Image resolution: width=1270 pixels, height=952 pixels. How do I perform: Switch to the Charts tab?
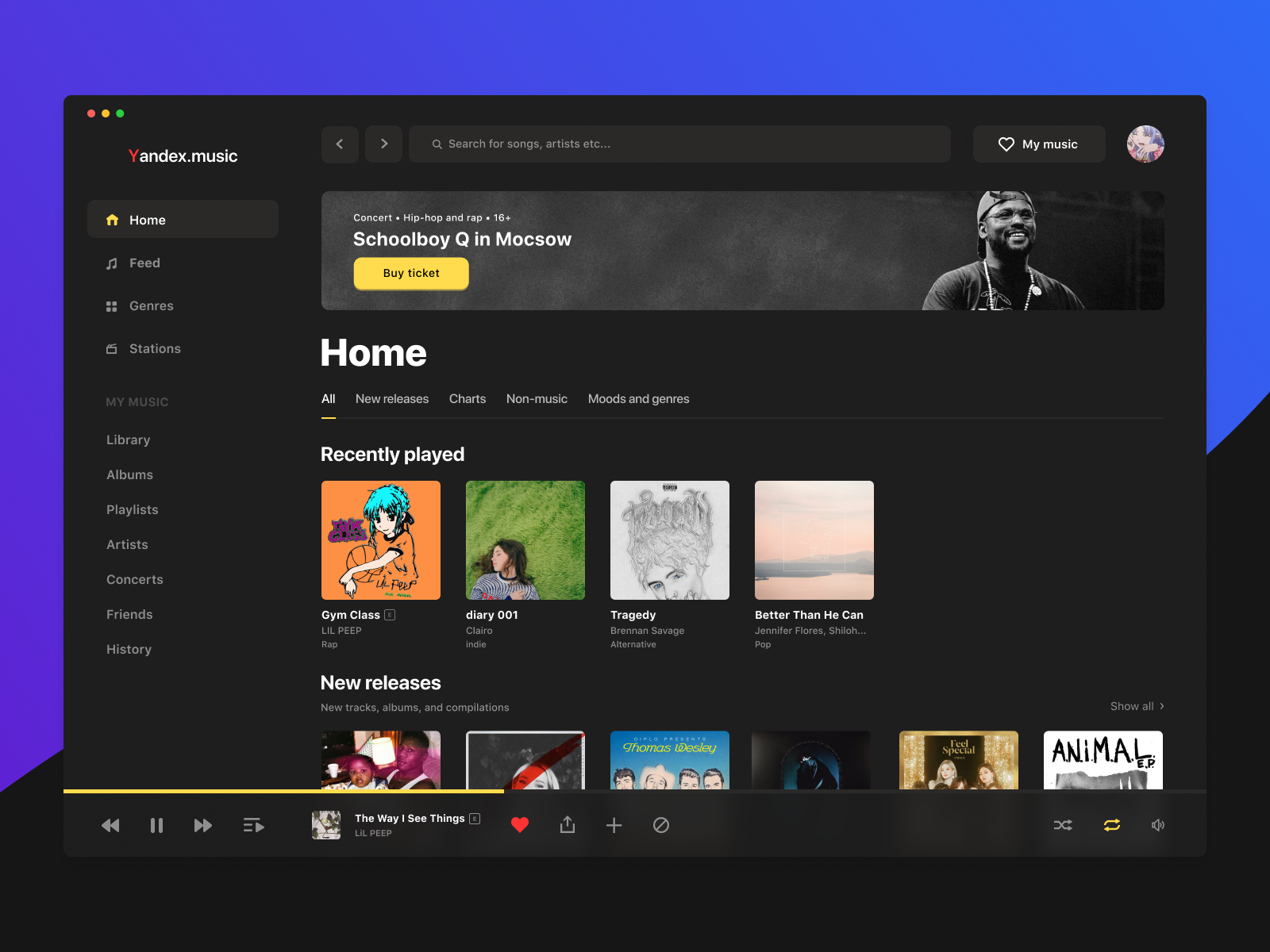tap(468, 399)
